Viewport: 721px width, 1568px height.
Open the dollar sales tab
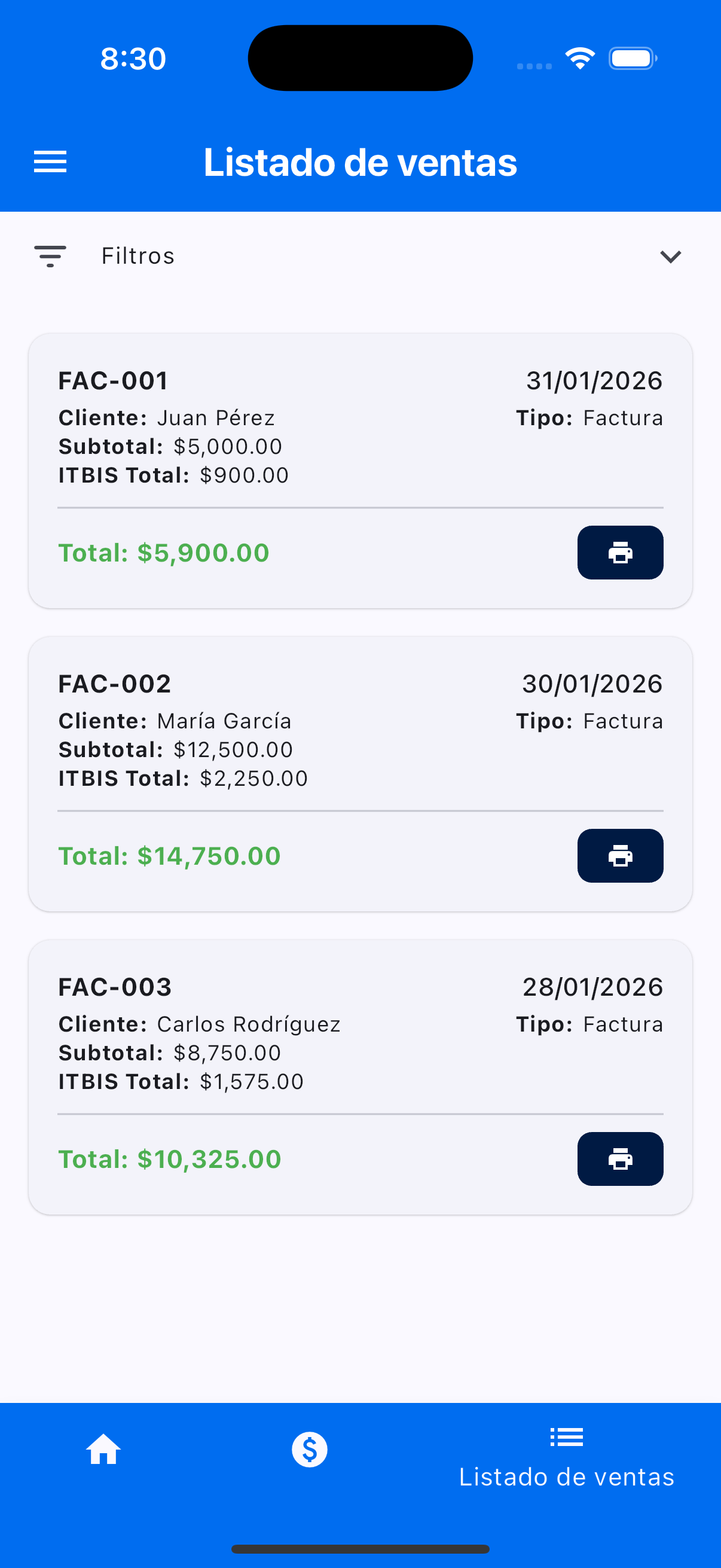pyautogui.click(x=309, y=1450)
